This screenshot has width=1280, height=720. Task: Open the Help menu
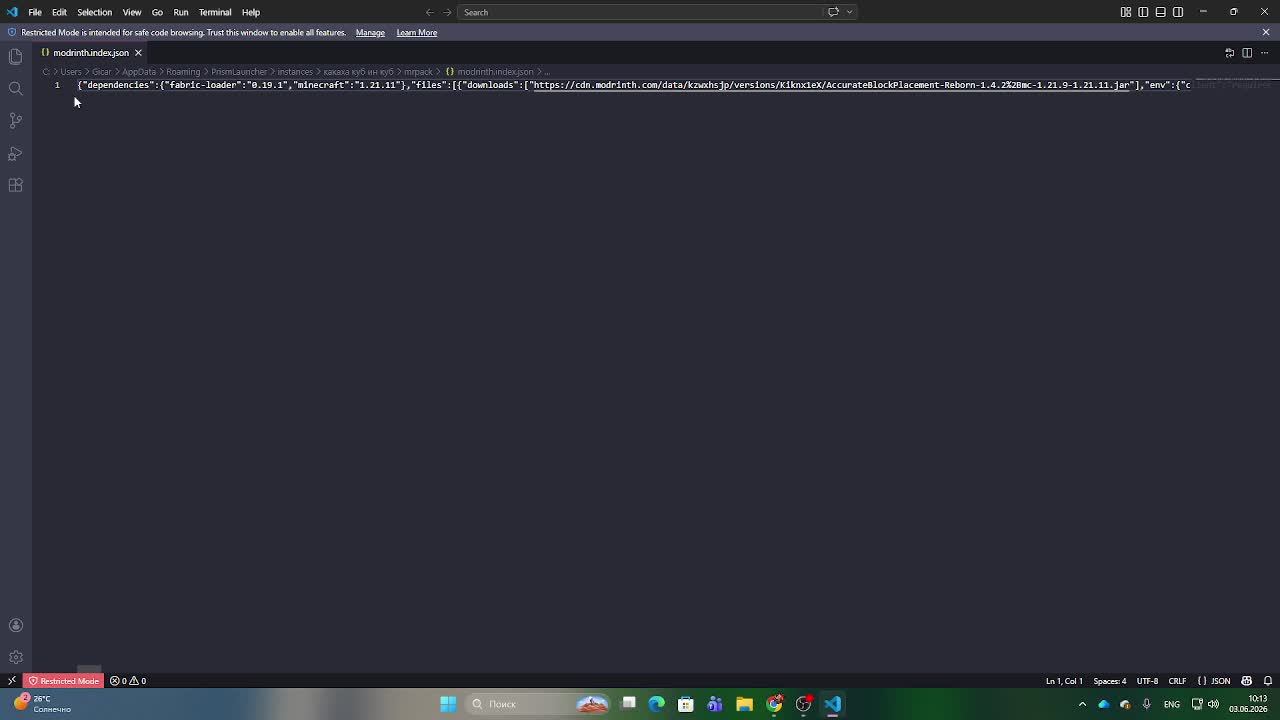(250, 12)
